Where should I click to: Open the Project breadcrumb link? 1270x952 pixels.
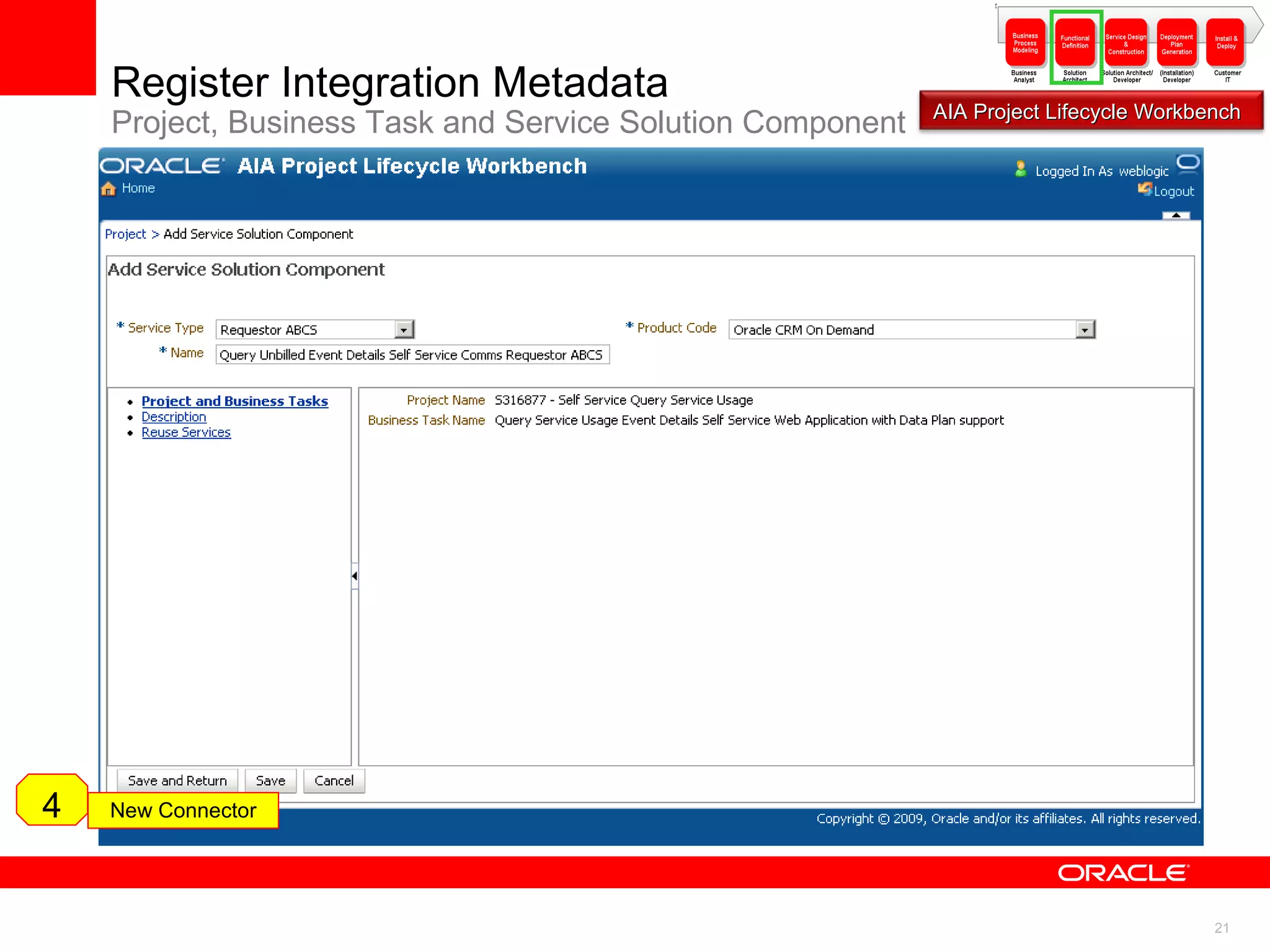click(x=125, y=234)
